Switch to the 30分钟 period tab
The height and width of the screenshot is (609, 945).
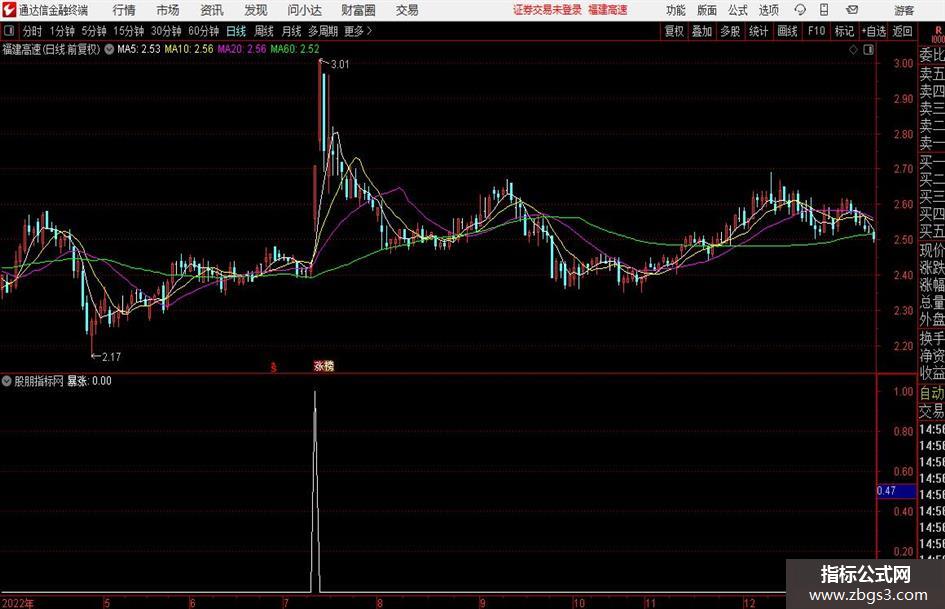(x=166, y=31)
